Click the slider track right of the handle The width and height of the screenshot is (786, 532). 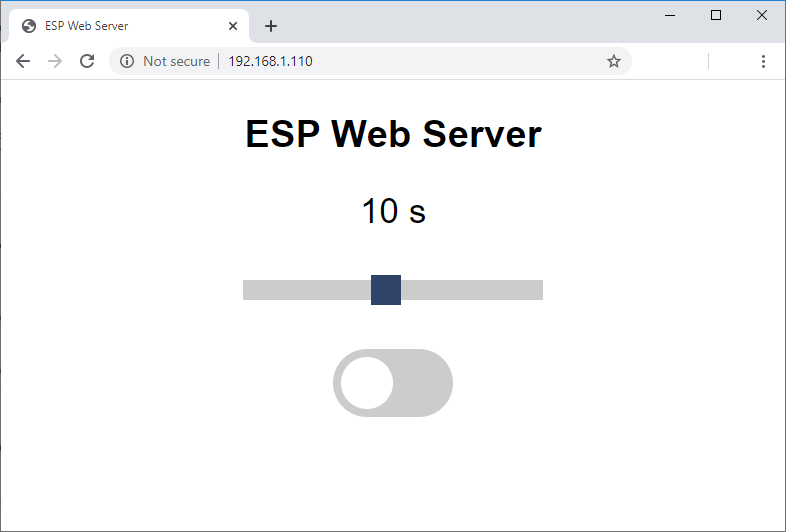pyautogui.click(x=472, y=290)
